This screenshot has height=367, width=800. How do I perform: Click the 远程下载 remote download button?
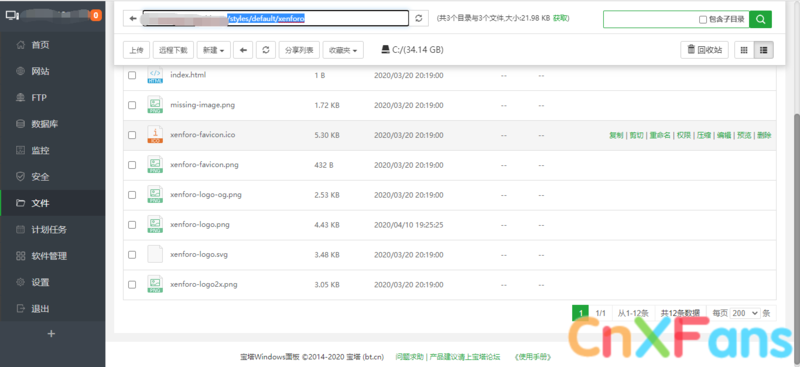point(173,50)
